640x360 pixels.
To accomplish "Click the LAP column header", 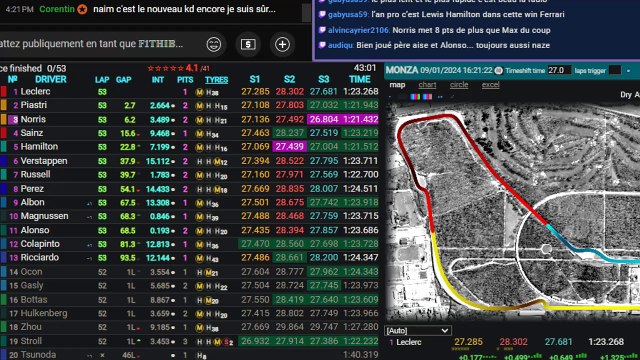I will pos(102,80).
